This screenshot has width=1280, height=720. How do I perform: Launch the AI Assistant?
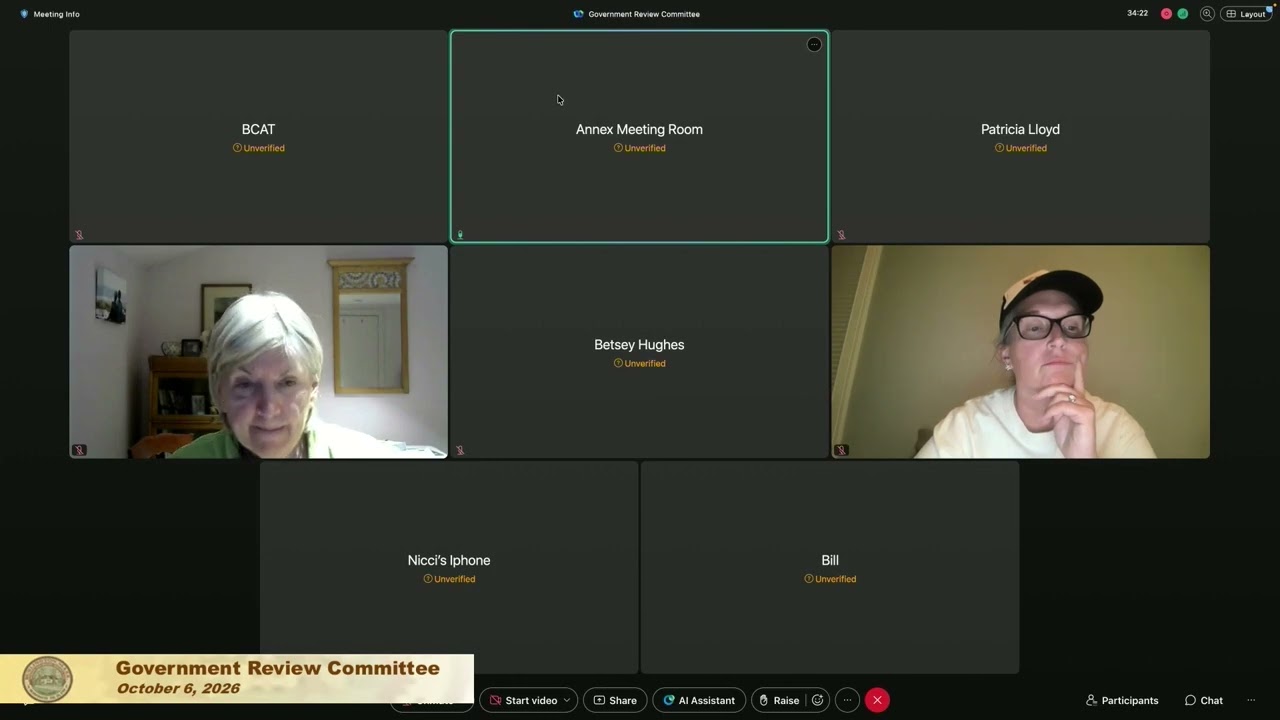pos(699,700)
